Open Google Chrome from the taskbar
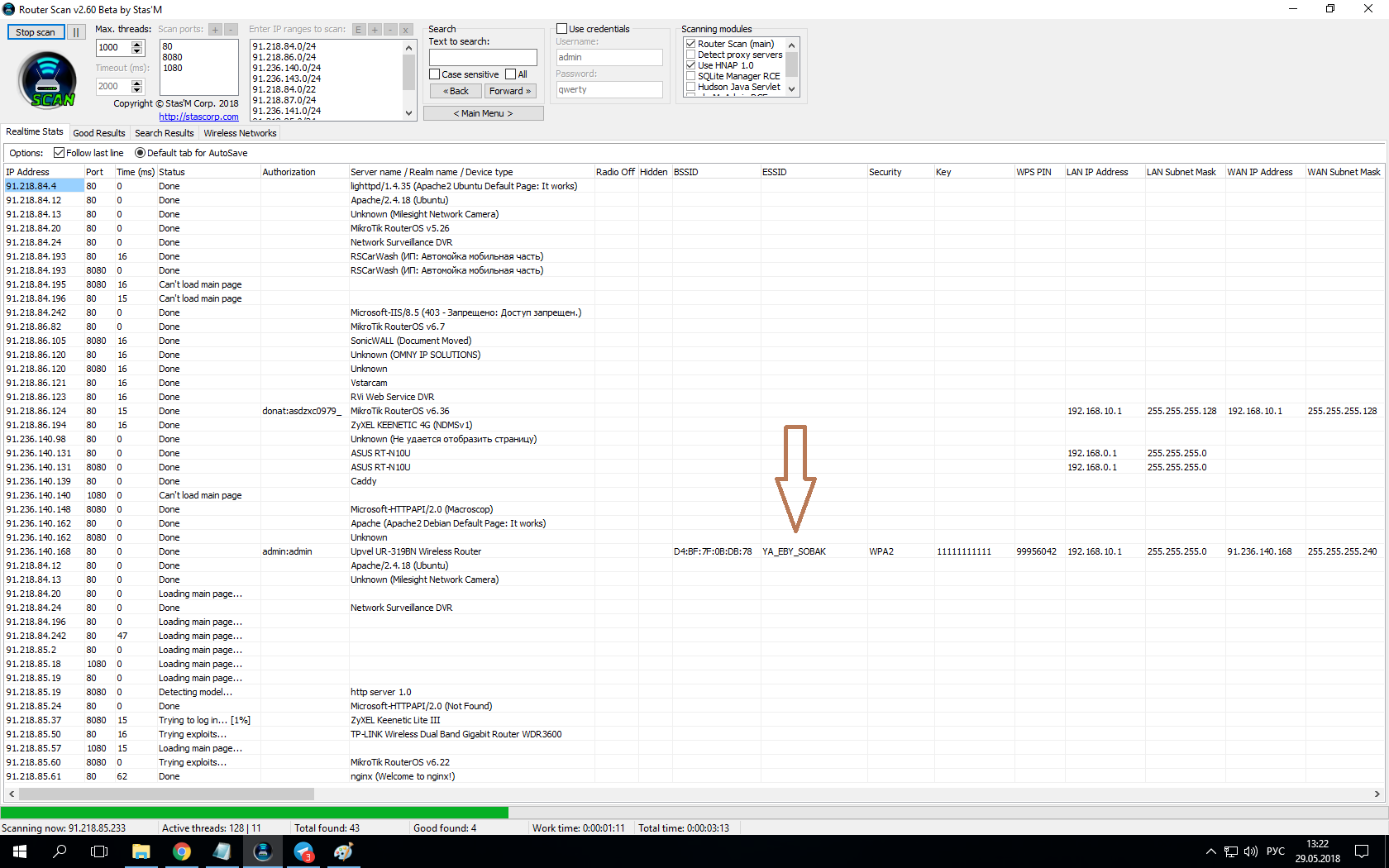Screen dimensions: 1389x868 pyautogui.click(x=182, y=851)
